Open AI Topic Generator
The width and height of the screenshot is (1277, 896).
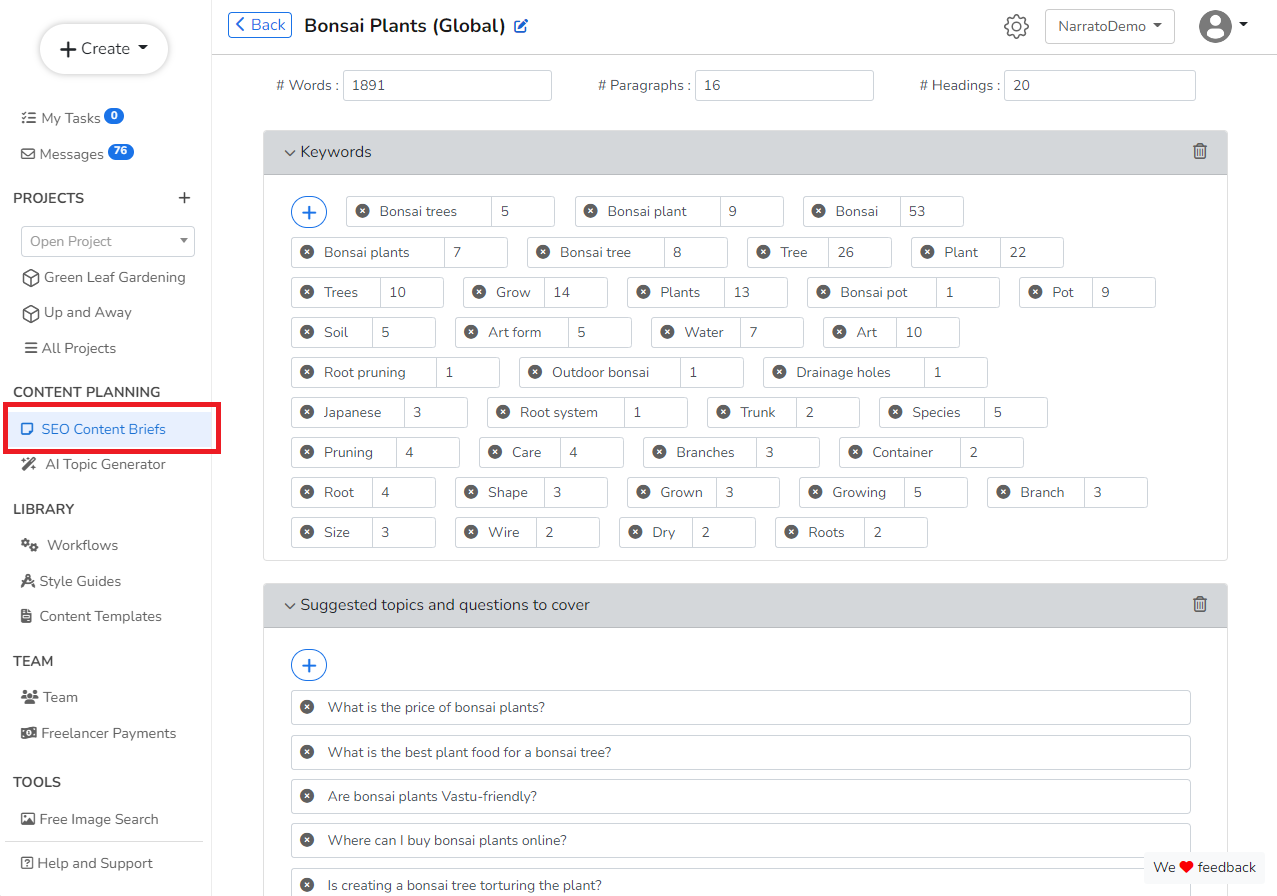click(94, 464)
